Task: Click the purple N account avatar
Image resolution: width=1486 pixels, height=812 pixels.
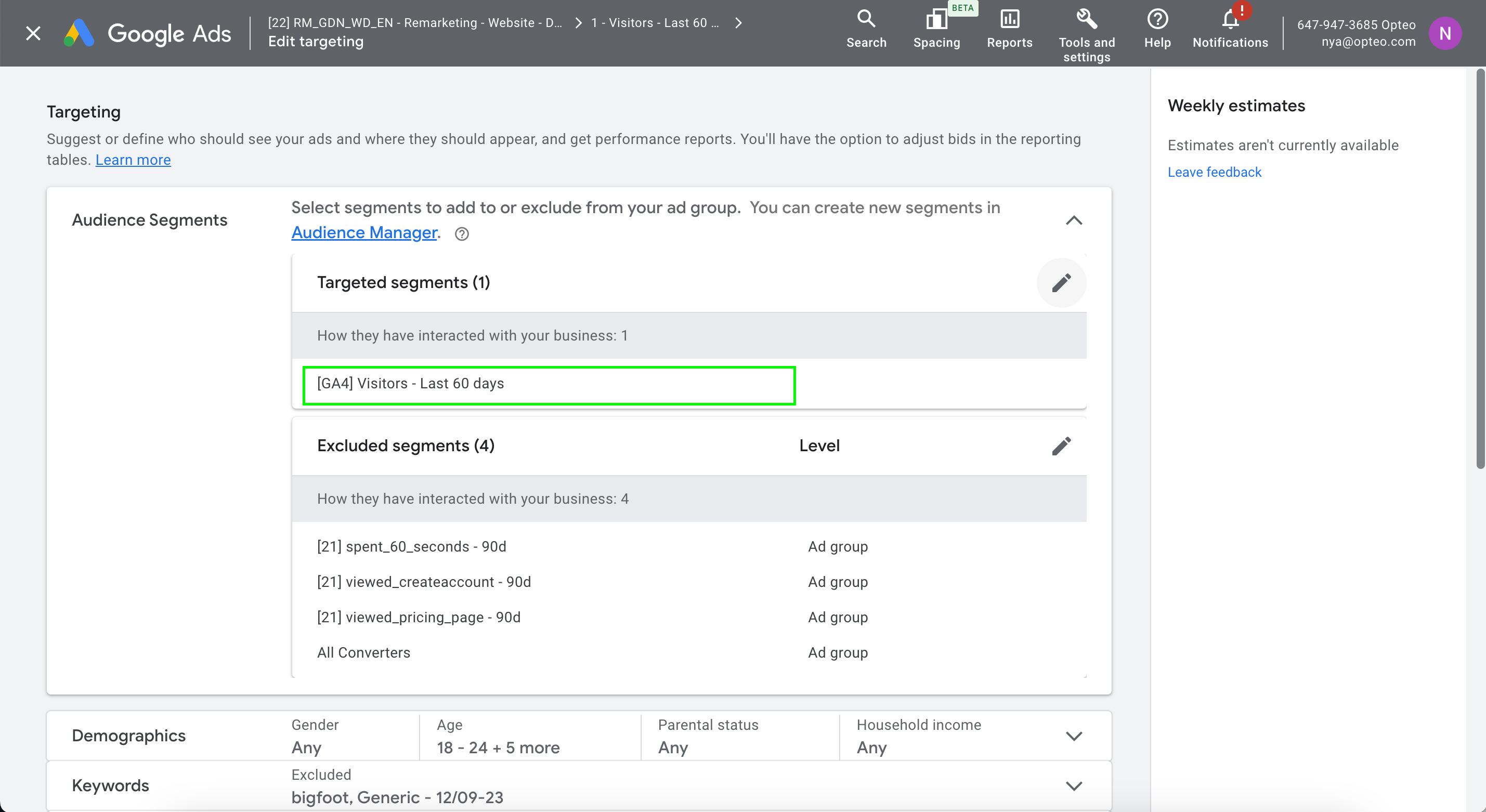Action: [1444, 33]
